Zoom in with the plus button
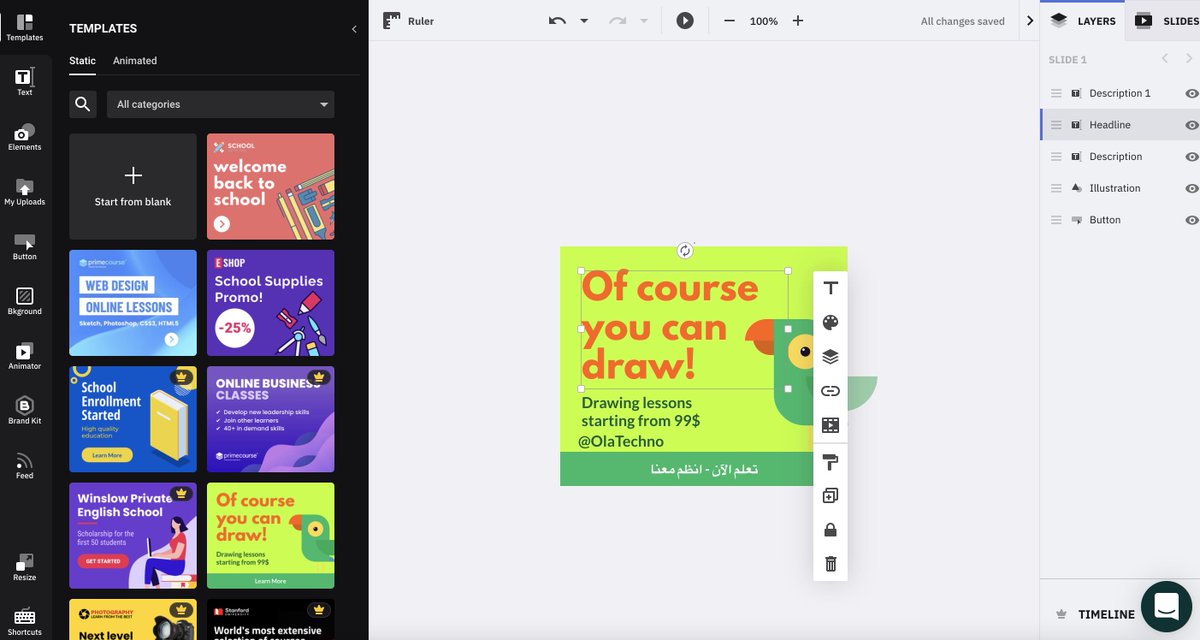This screenshot has width=1200, height=640. (798, 21)
